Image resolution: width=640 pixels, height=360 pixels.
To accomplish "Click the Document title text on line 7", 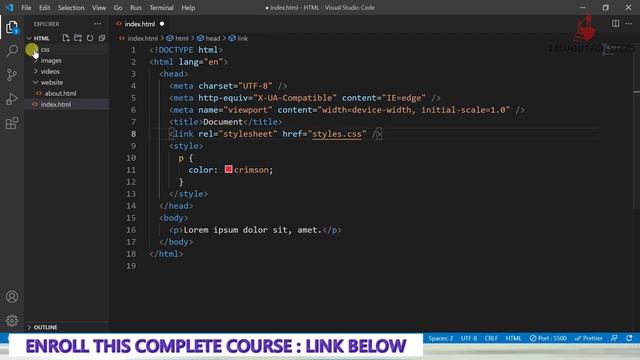I will [223, 122].
